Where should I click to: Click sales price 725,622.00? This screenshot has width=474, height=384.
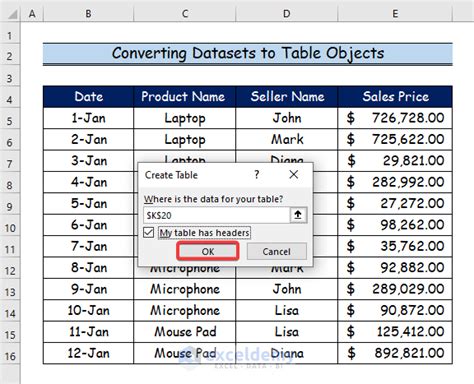click(x=395, y=139)
